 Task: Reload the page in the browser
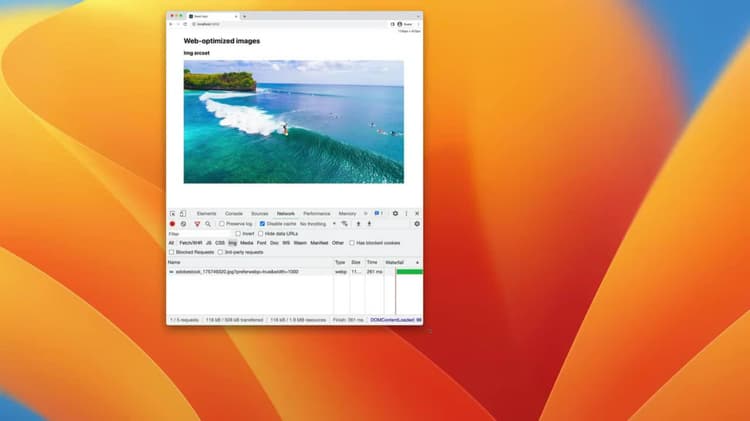click(185, 24)
